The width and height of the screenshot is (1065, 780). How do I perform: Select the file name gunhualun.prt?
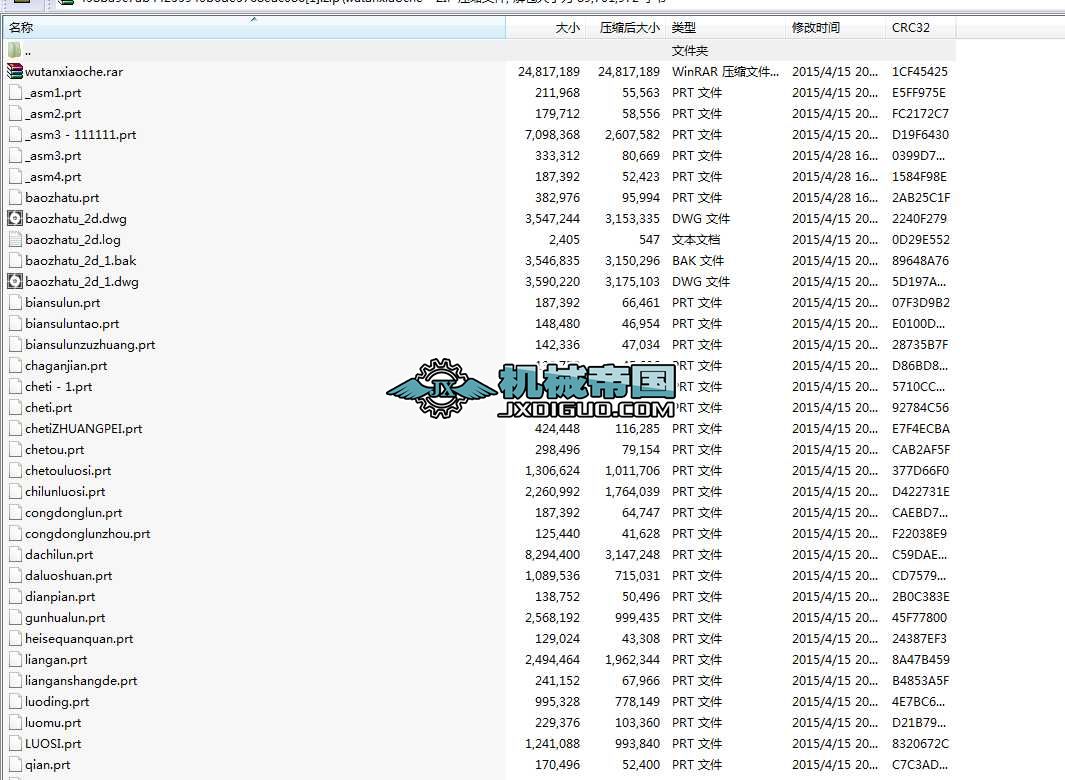(x=65, y=618)
